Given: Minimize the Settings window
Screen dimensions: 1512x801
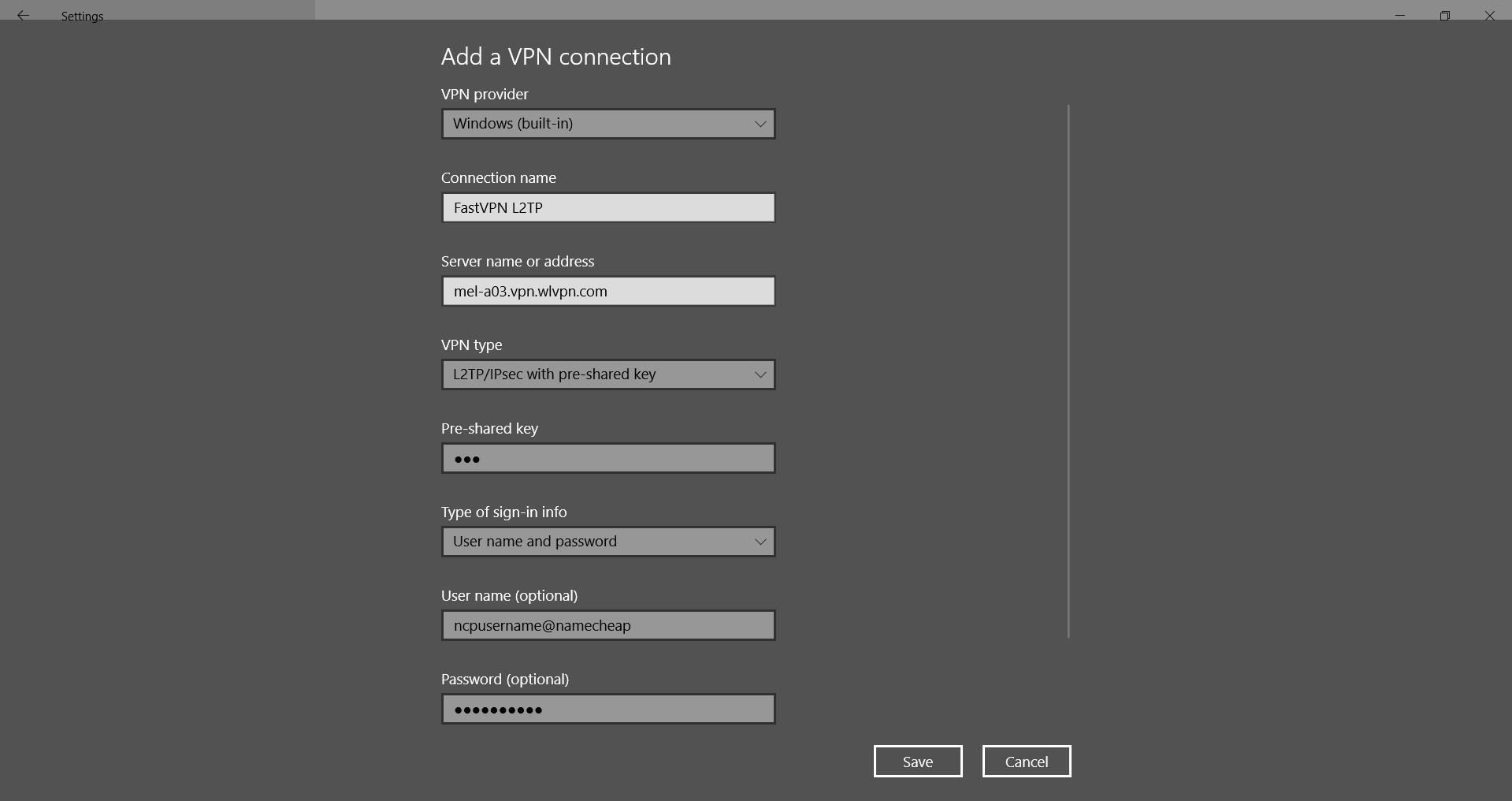Looking at the screenshot, I should (1400, 15).
